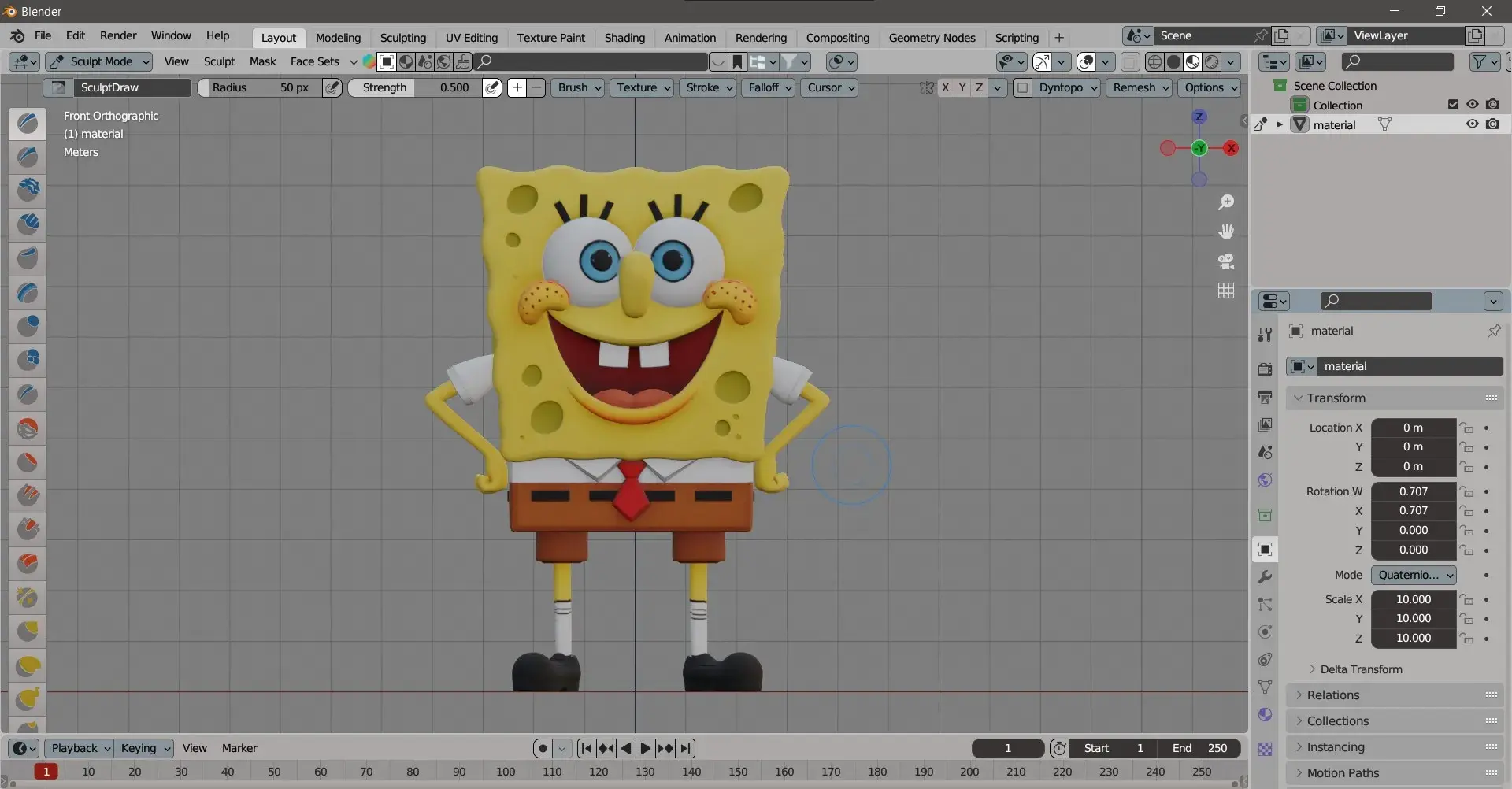Toggle the Location X lock
The image size is (1512, 789).
(1466, 428)
